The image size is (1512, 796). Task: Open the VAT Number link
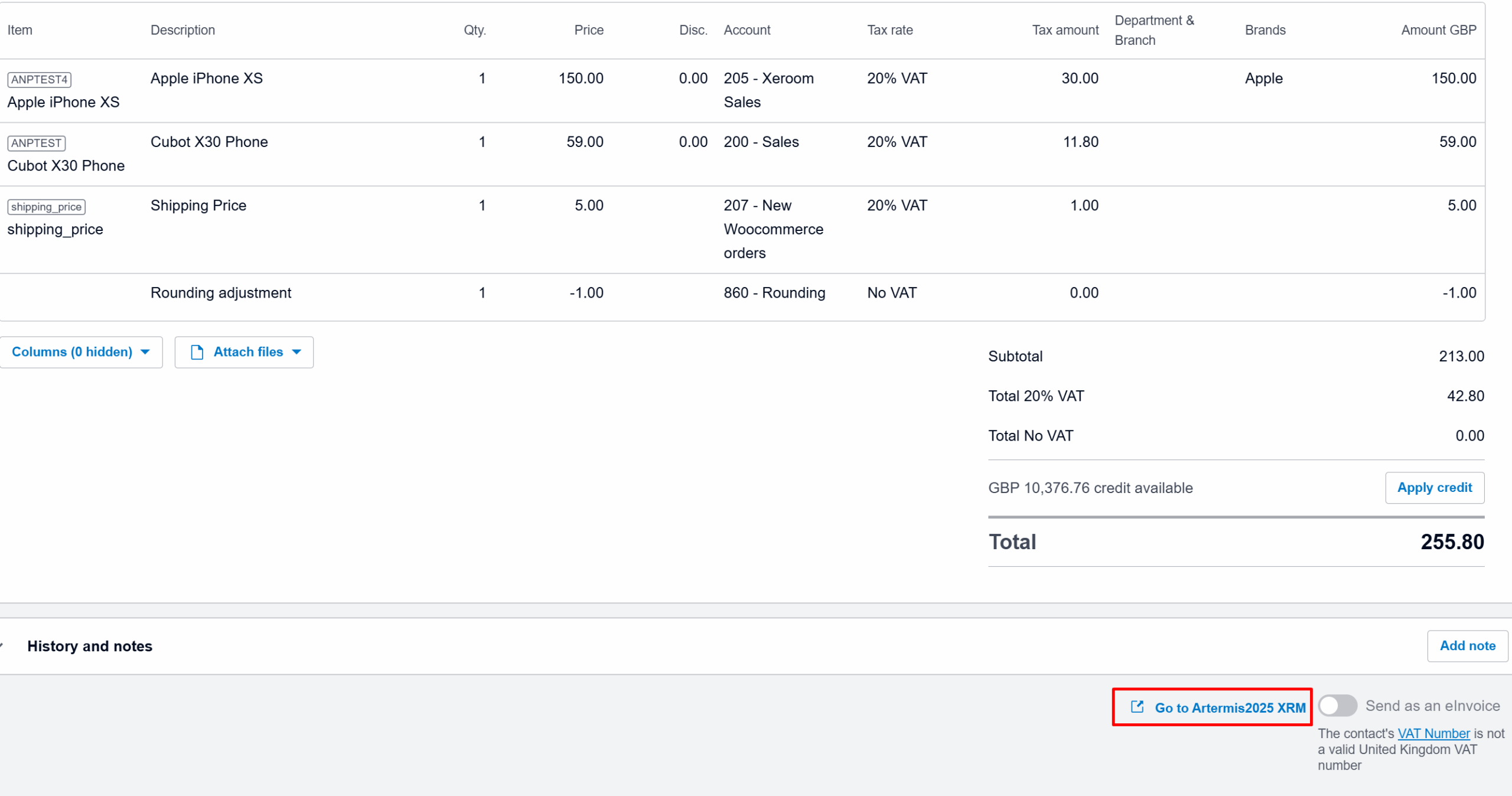point(1433,733)
